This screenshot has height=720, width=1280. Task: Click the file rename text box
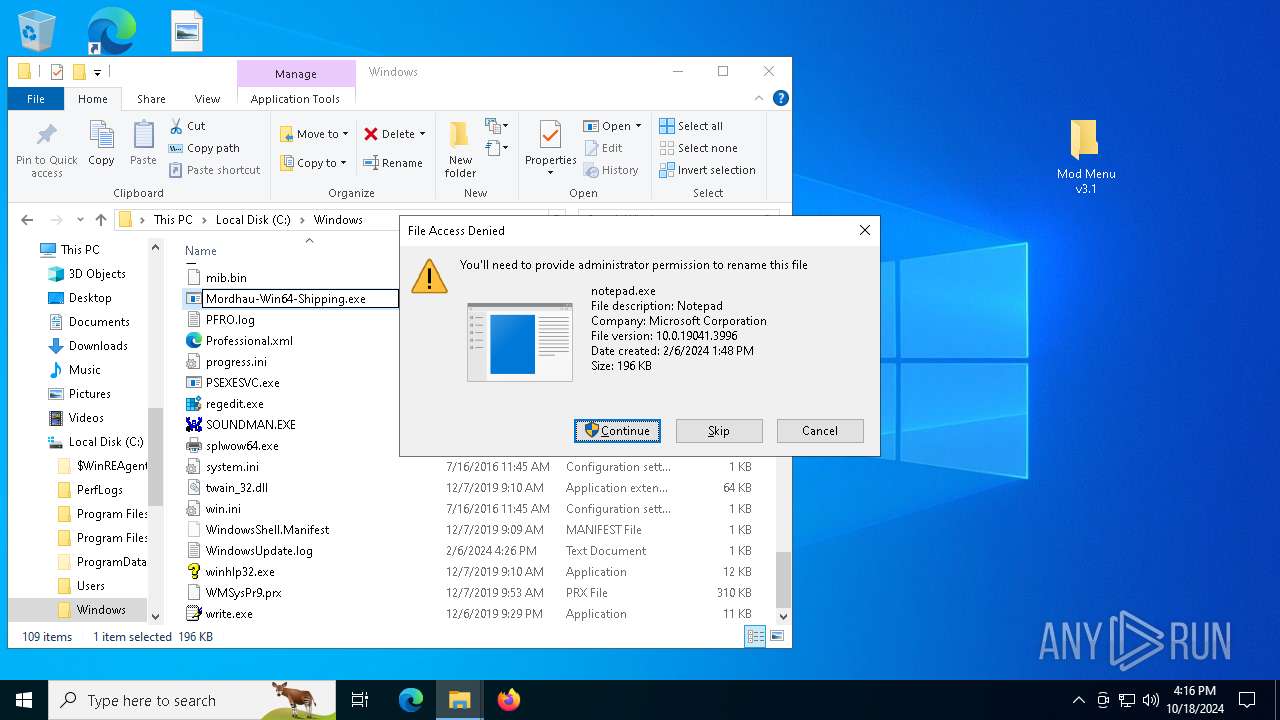tap(300, 298)
